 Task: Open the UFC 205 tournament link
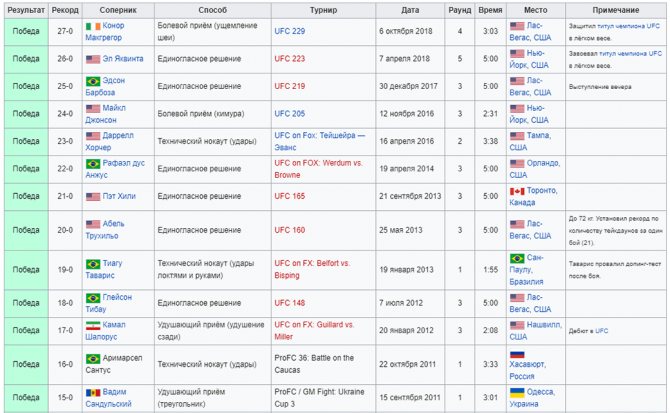(290, 114)
